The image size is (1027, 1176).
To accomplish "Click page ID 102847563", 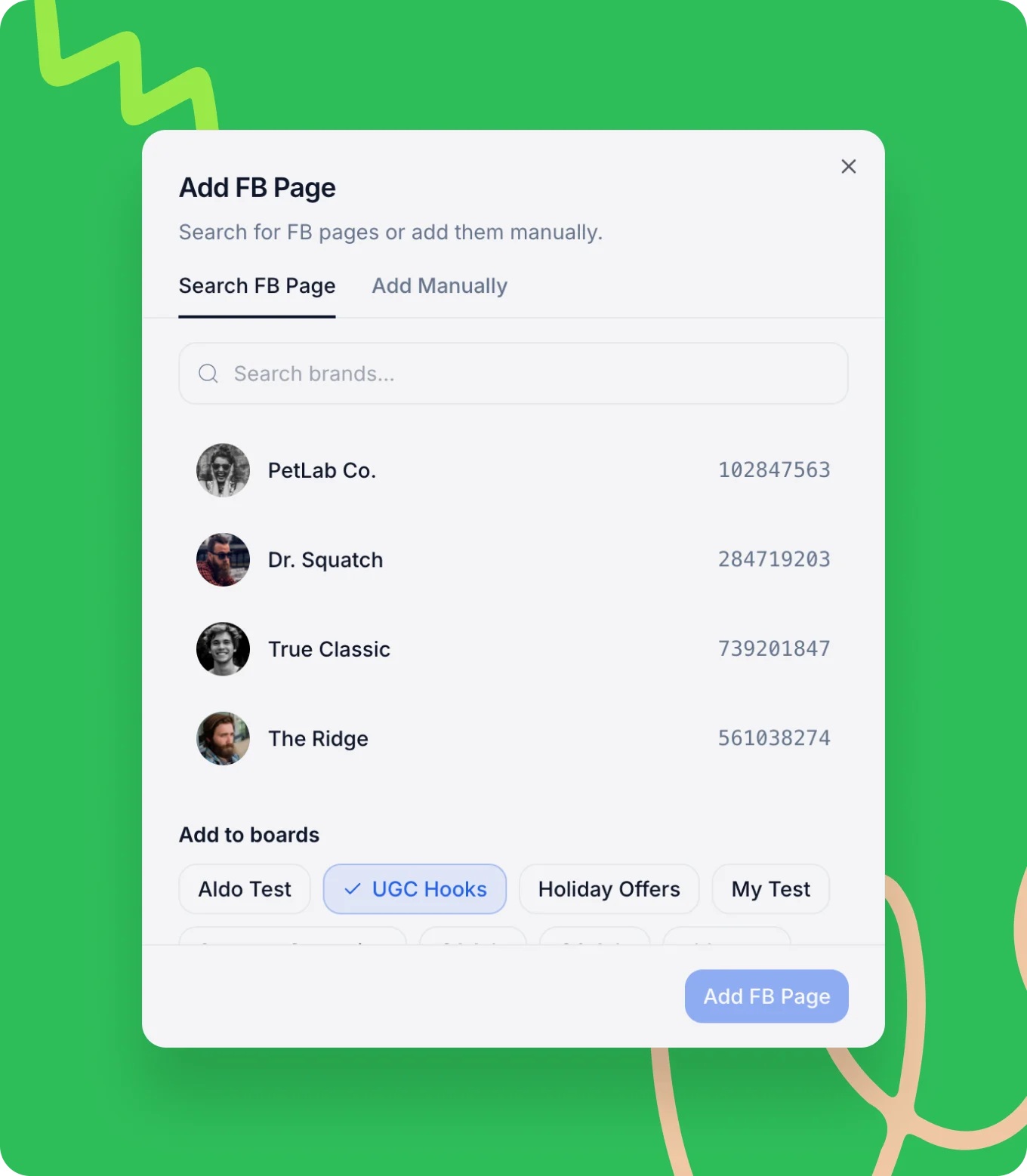I will [774, 470].
